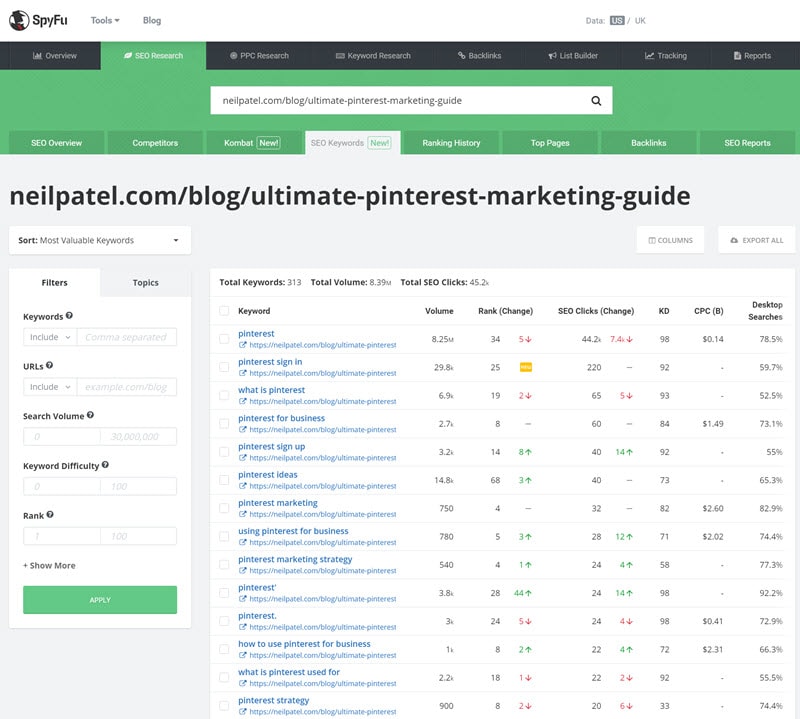Open external link icon for 'pinterest' keyword

point(243,345)
